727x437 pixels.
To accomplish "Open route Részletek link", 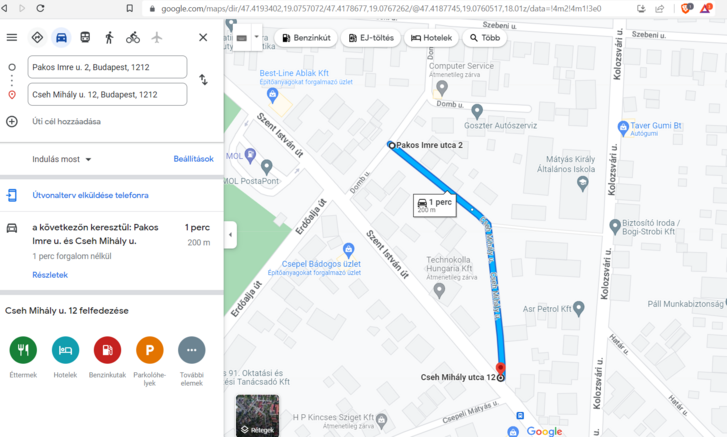I will point(50,275).
